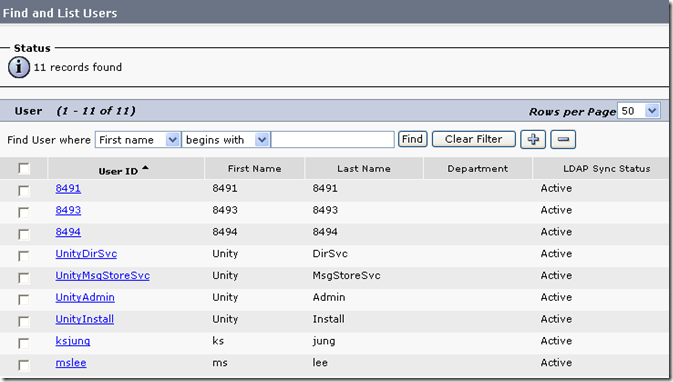Click the information status icon
This screenshot has width=673, height=382.
click(19, 67)
